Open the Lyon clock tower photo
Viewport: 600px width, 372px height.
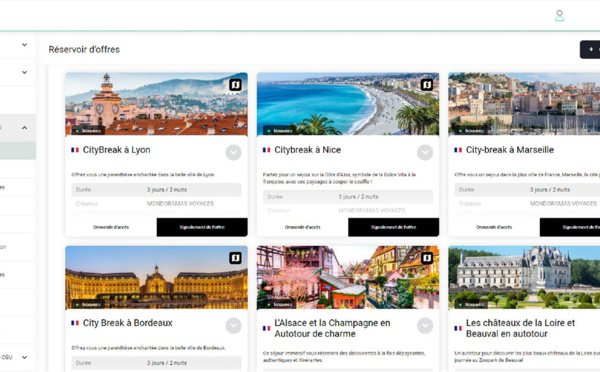coord(157,104)
